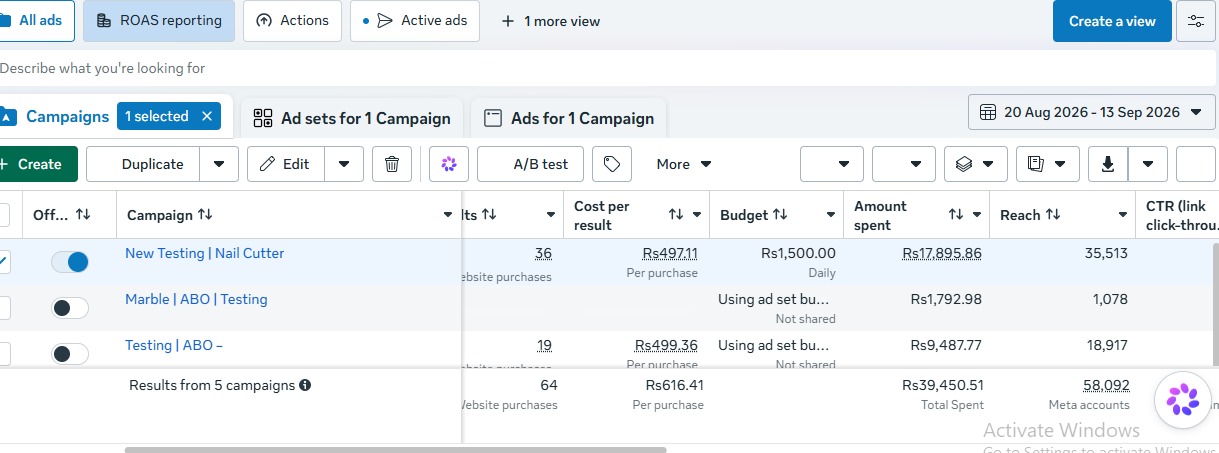Open the More dropdown menu
The height and width of the screenshot is (453, 1219).
(x=684, y=164)
